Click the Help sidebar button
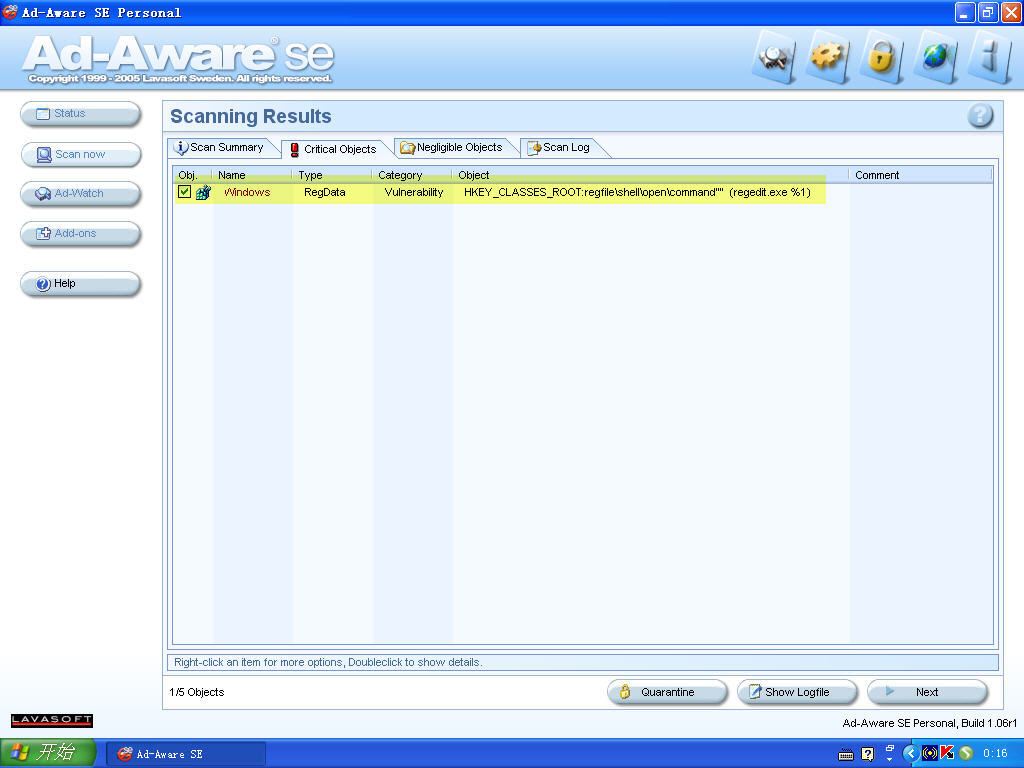This screenshot has width=1024, height=768. (x=80, y=284)
